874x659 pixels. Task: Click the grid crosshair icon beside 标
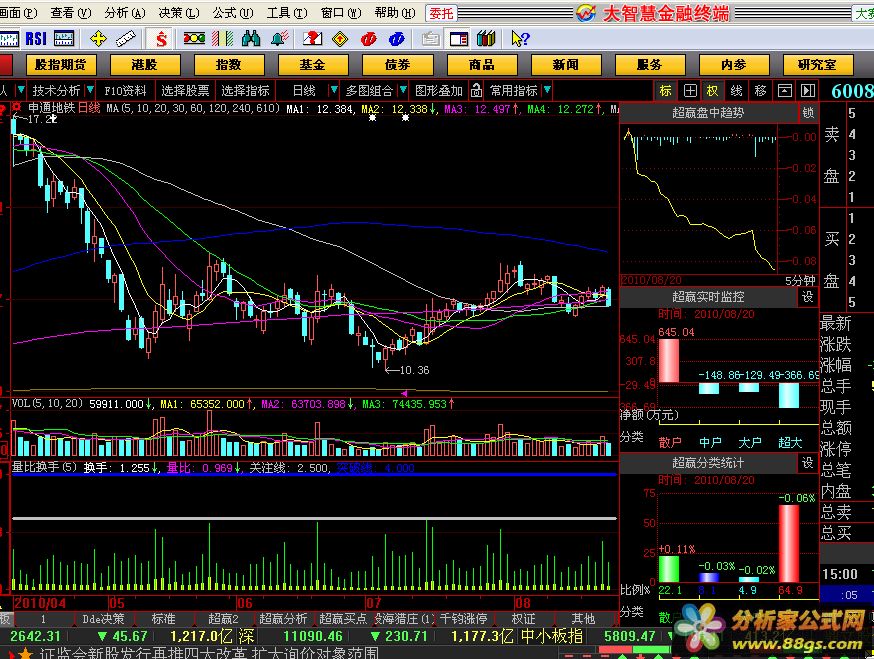pyautogui.click(x=690, y=90)
